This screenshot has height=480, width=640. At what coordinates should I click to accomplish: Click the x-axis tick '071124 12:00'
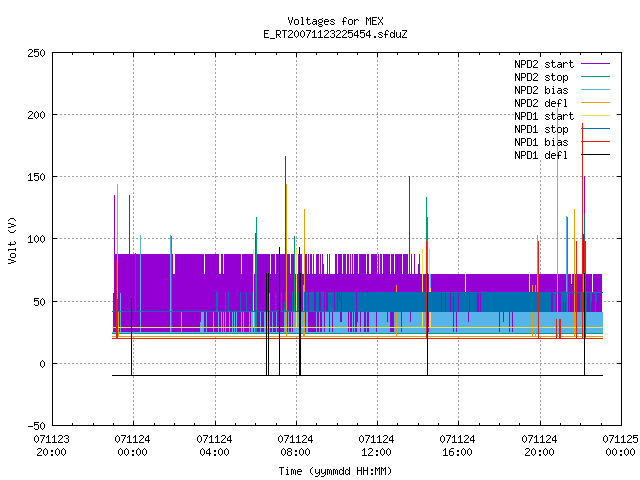(376, 446)
